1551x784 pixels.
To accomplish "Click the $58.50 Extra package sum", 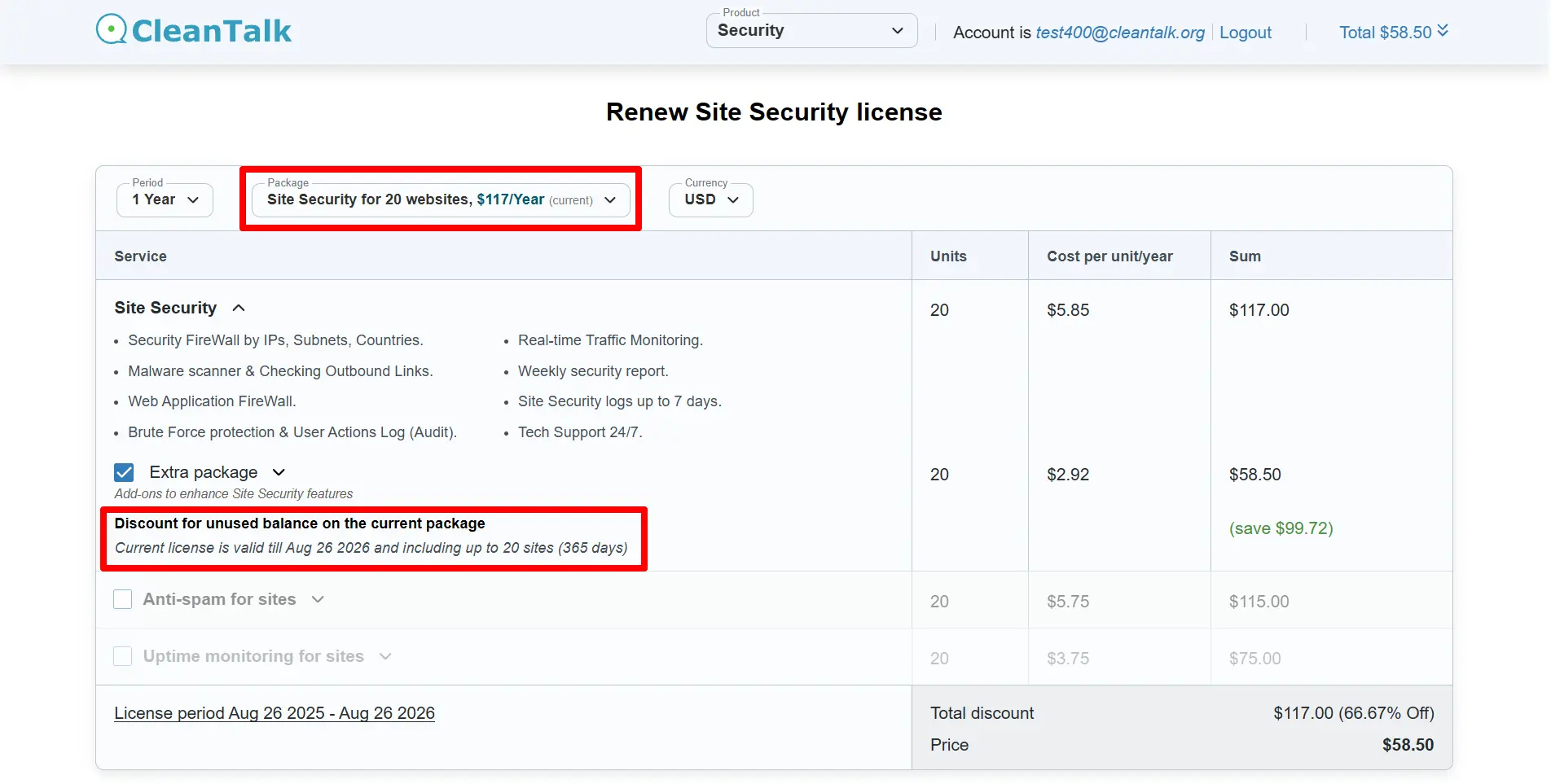I will point(1254,475).
